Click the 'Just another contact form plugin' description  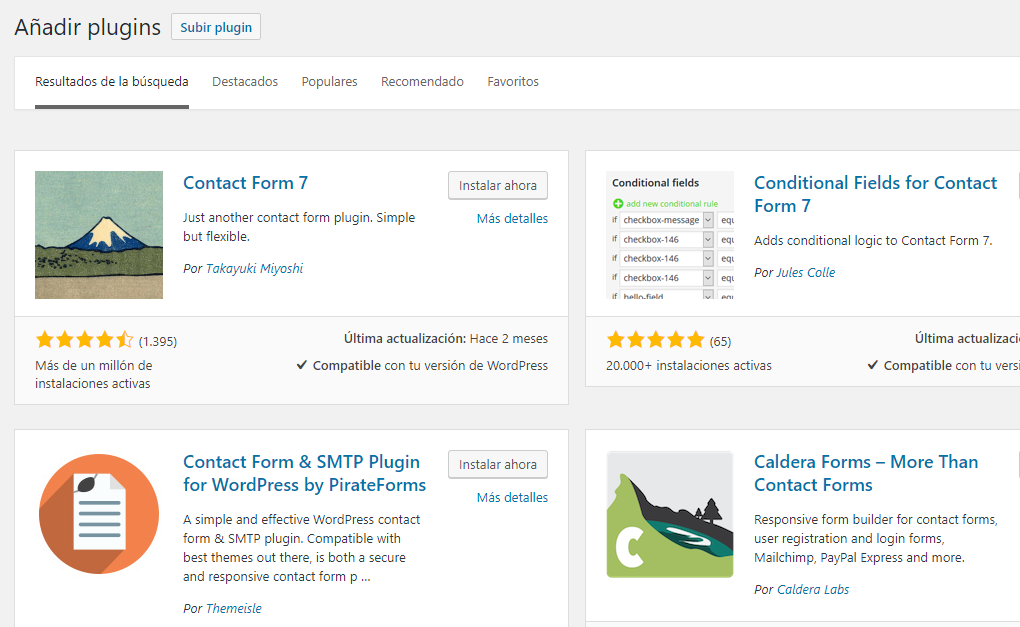[x=299, y=227]
